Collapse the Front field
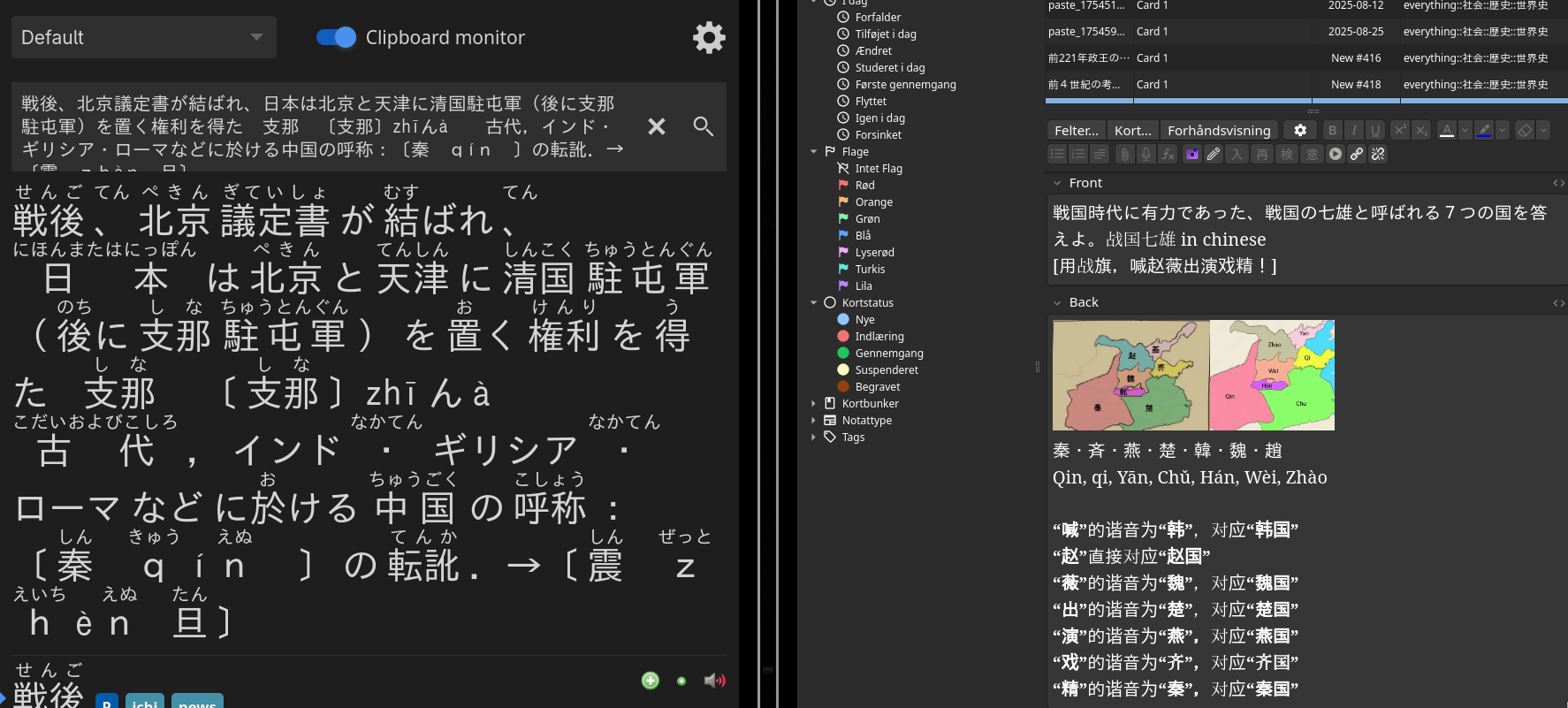Image resolution: width=1568 pixels, height=708 pixels. (1057, 183)
